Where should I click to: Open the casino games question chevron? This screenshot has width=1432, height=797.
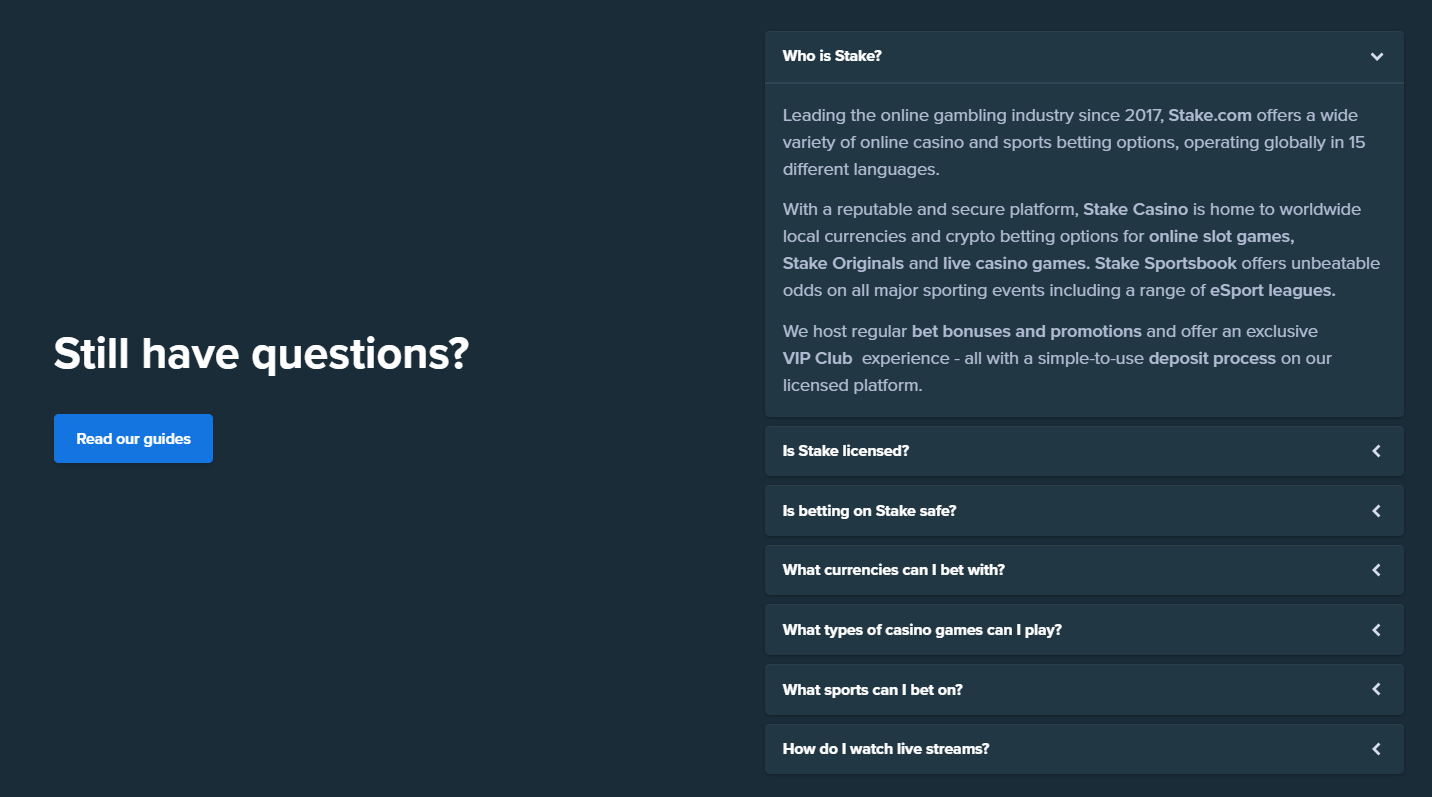coord(1377,630)
